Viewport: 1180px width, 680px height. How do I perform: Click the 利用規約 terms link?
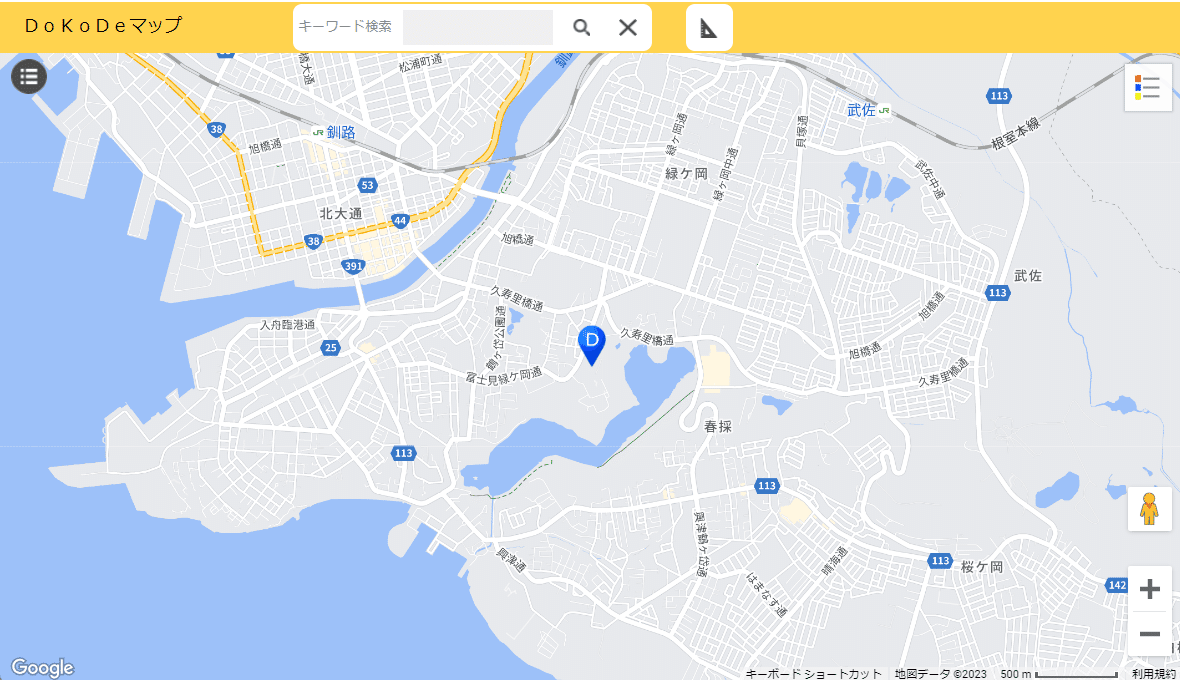point(1154,673)
